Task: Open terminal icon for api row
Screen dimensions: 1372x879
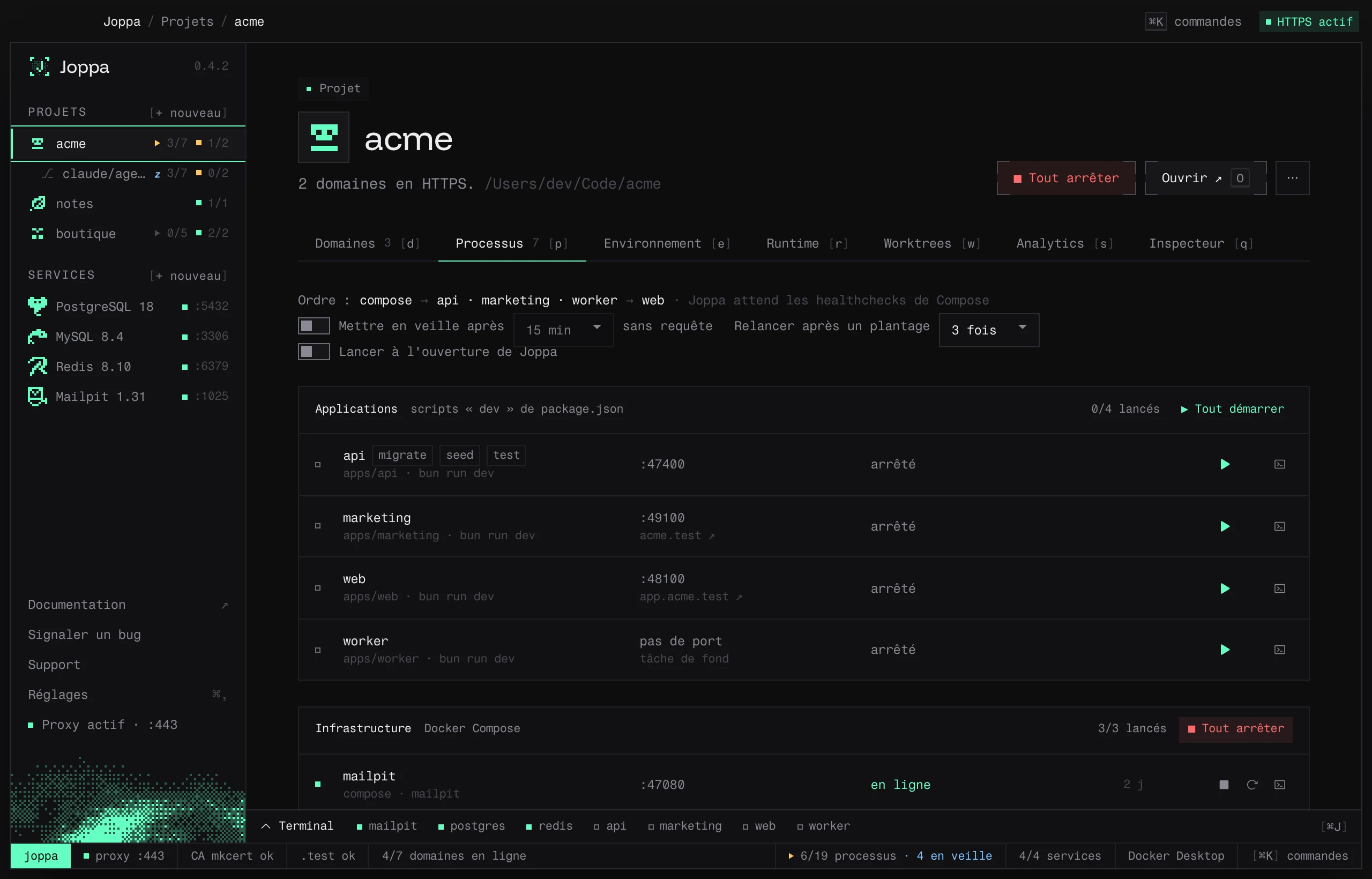Action: point(1279,464)
